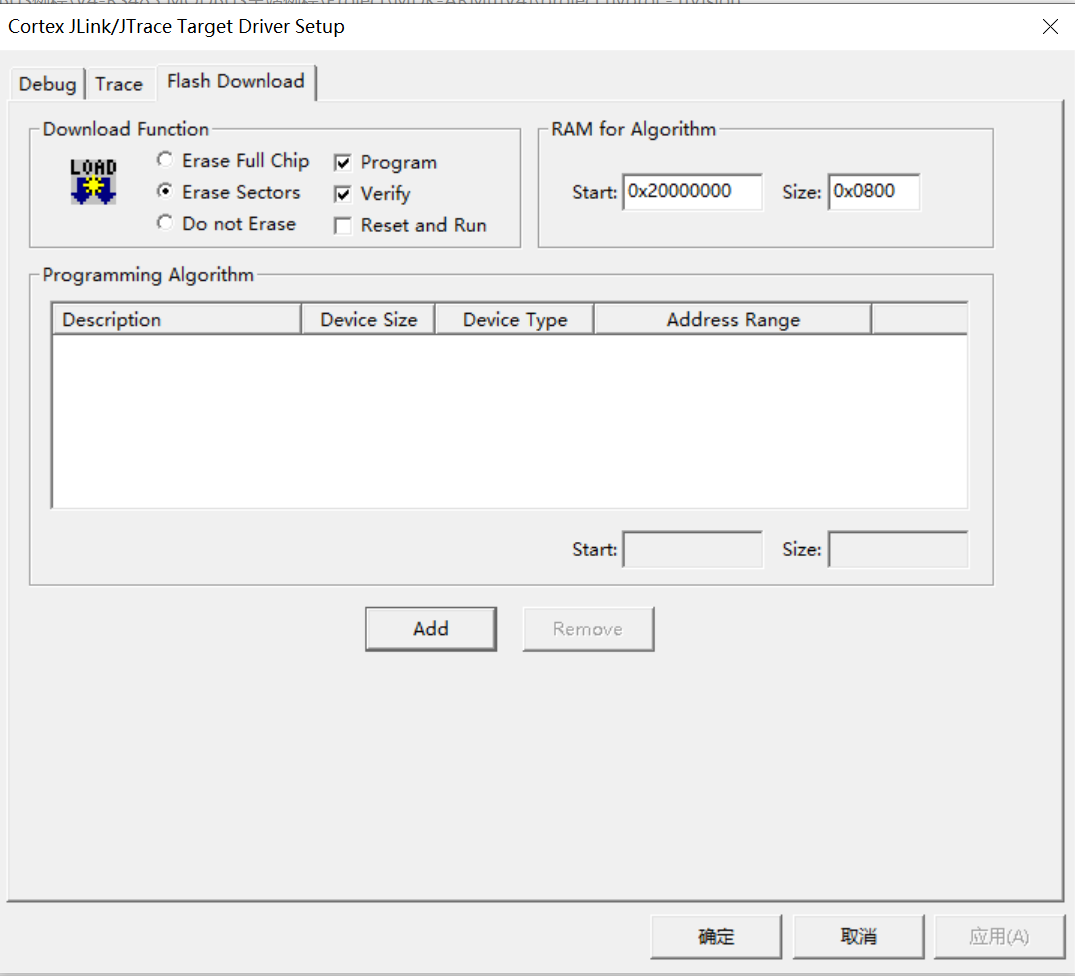Click the 应用(A) apply button
This screenshot has width=1075, height=976.
pyautogui.click(x=1000, y=936)
